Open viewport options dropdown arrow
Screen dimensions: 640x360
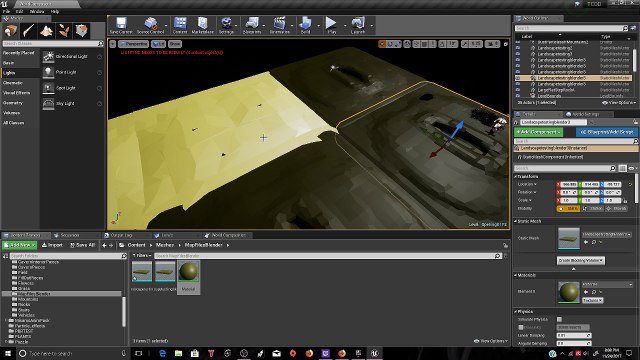pos(113,44)
